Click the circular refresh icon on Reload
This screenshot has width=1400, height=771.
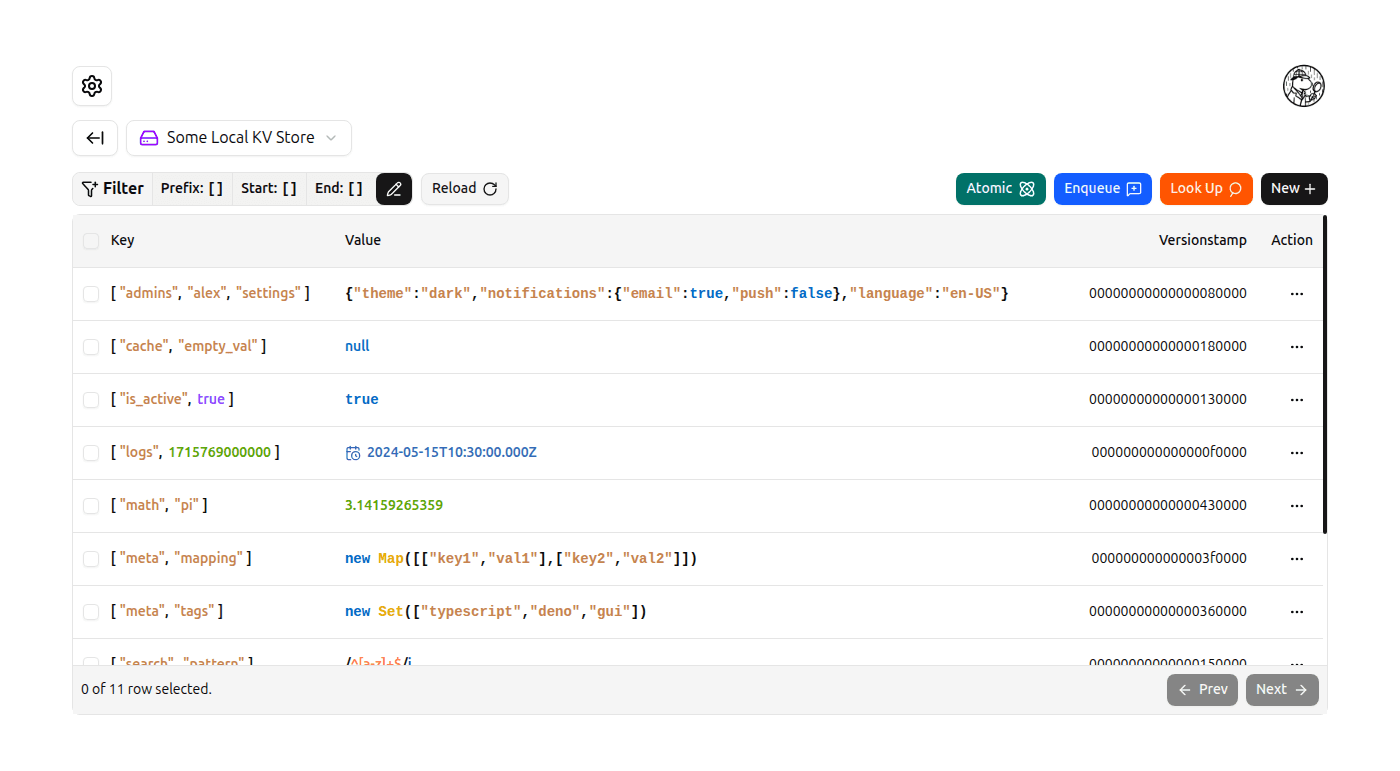click(x=491, y=188)
